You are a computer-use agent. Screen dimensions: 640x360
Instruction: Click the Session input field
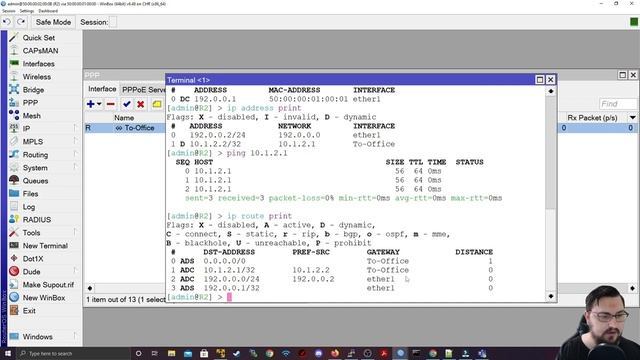(x=113, y=22)
